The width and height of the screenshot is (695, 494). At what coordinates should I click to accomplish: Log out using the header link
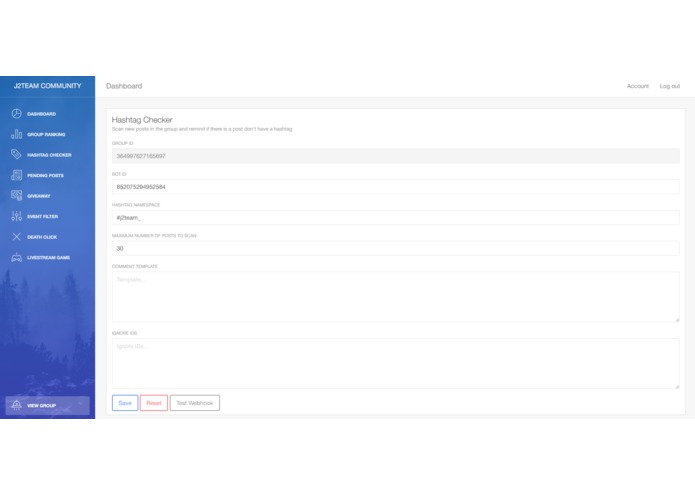pyautogui.click(x=669, y=86)
